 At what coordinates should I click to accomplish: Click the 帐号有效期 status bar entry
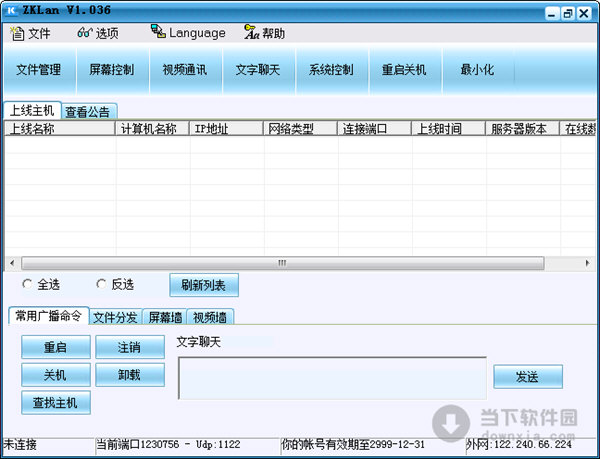353,444
